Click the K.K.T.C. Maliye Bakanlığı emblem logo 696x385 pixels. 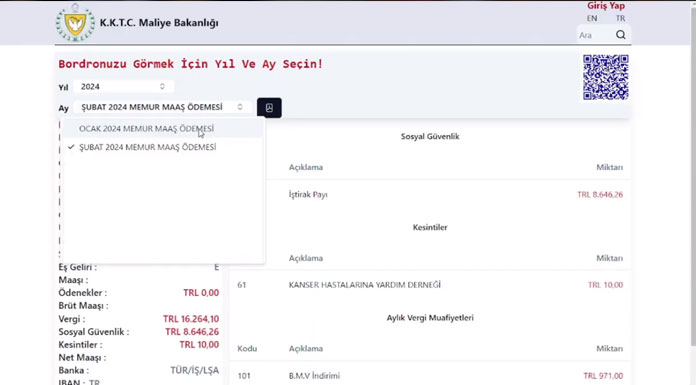pyautogui.click(x=75, y=22)
